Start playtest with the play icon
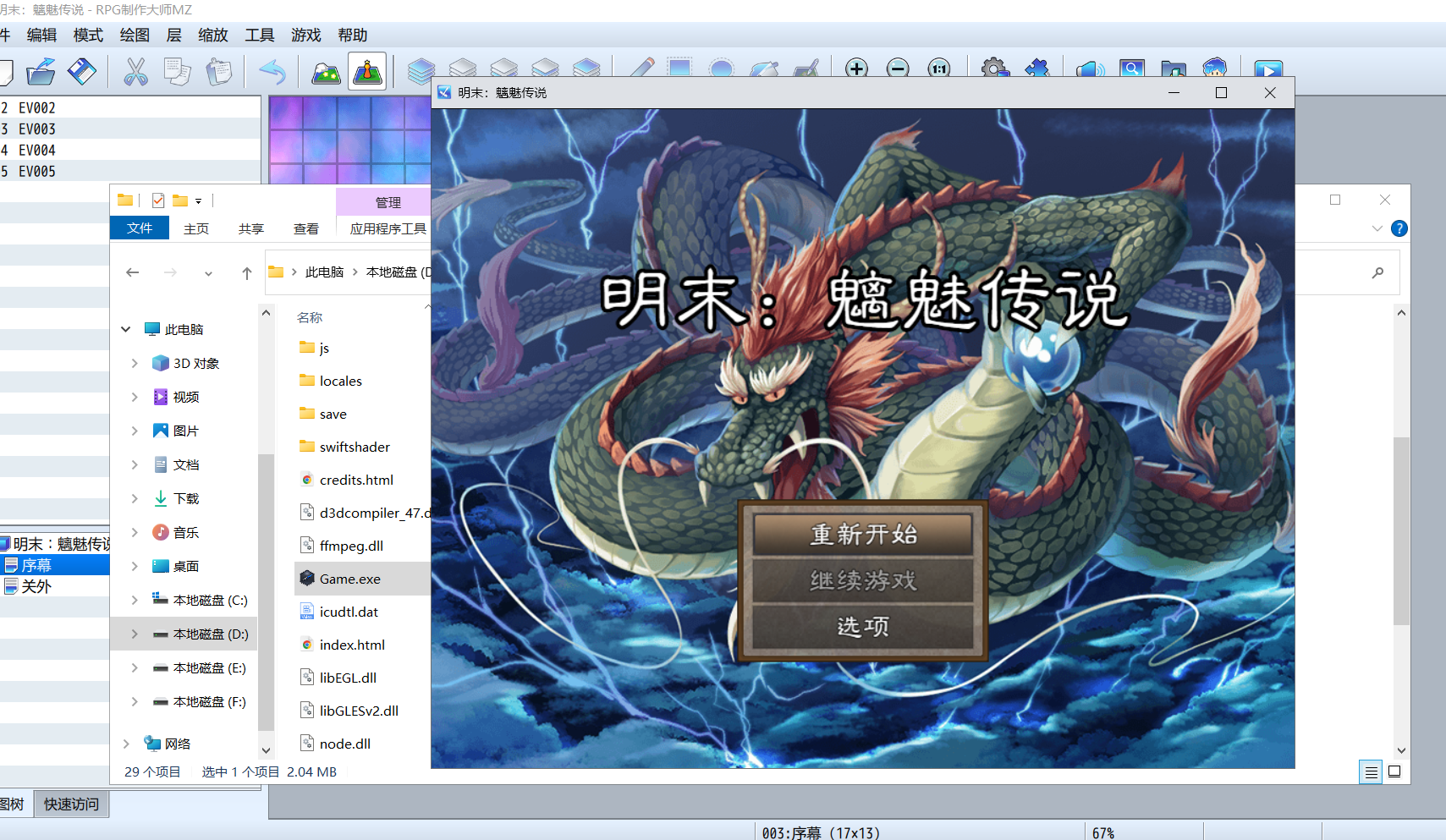The width and height of the screenshot is (1446, 840). point(1268,68)
